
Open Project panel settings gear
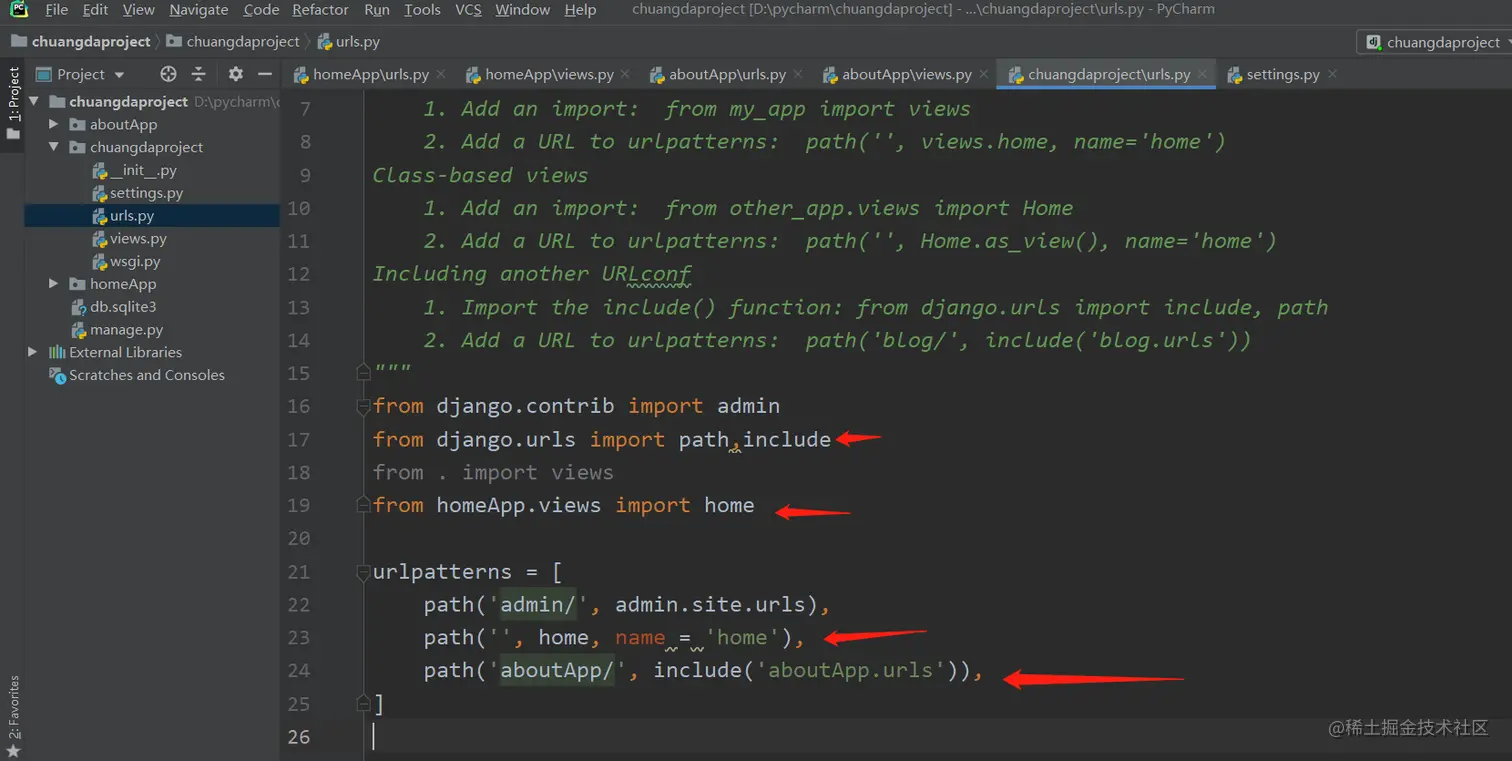[x=236, y=74]
